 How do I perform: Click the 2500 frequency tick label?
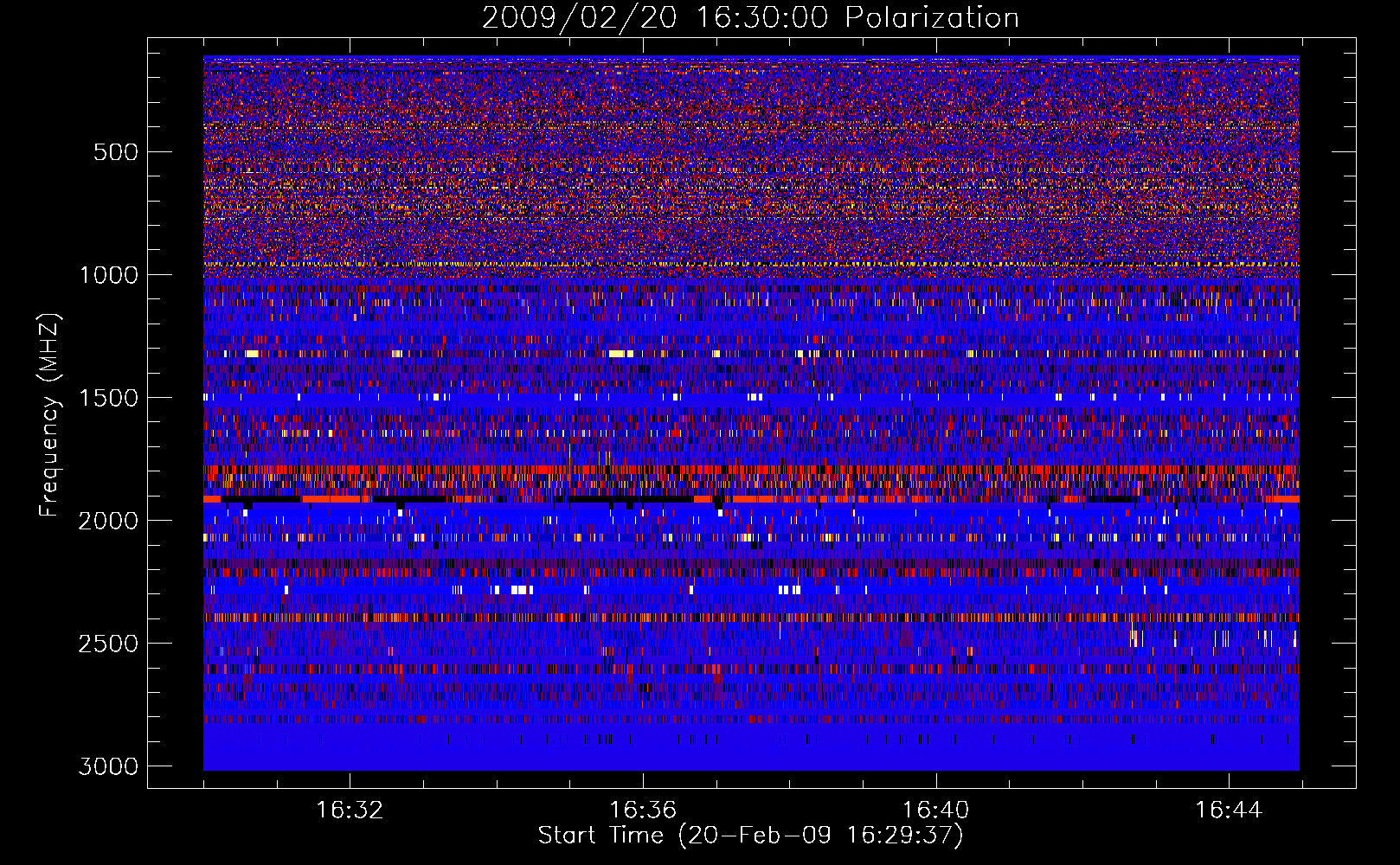108,644
